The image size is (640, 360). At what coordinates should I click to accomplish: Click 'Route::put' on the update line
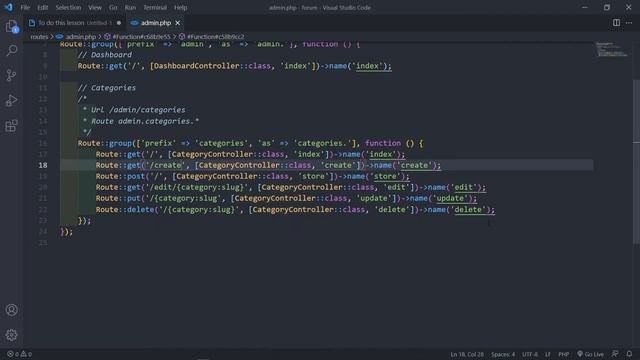(118, 198)
